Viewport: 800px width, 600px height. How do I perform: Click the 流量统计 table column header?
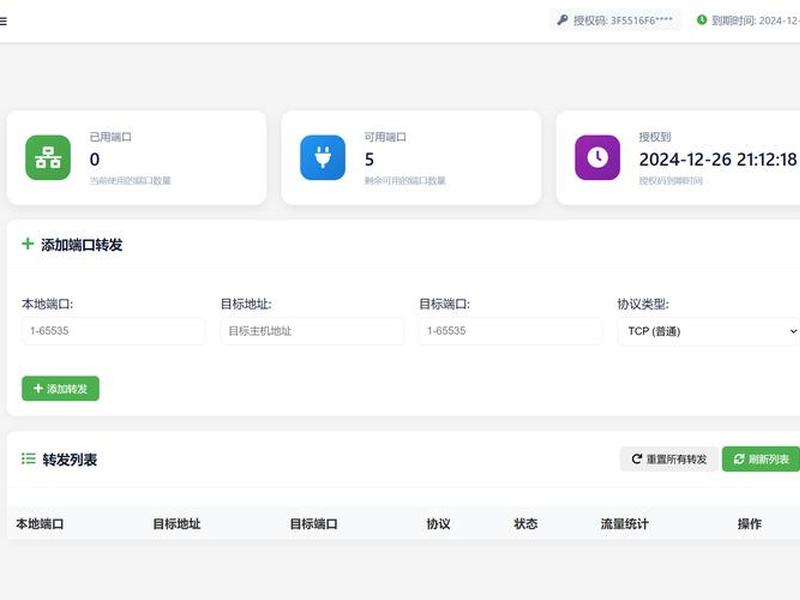(x=624, y=524)
